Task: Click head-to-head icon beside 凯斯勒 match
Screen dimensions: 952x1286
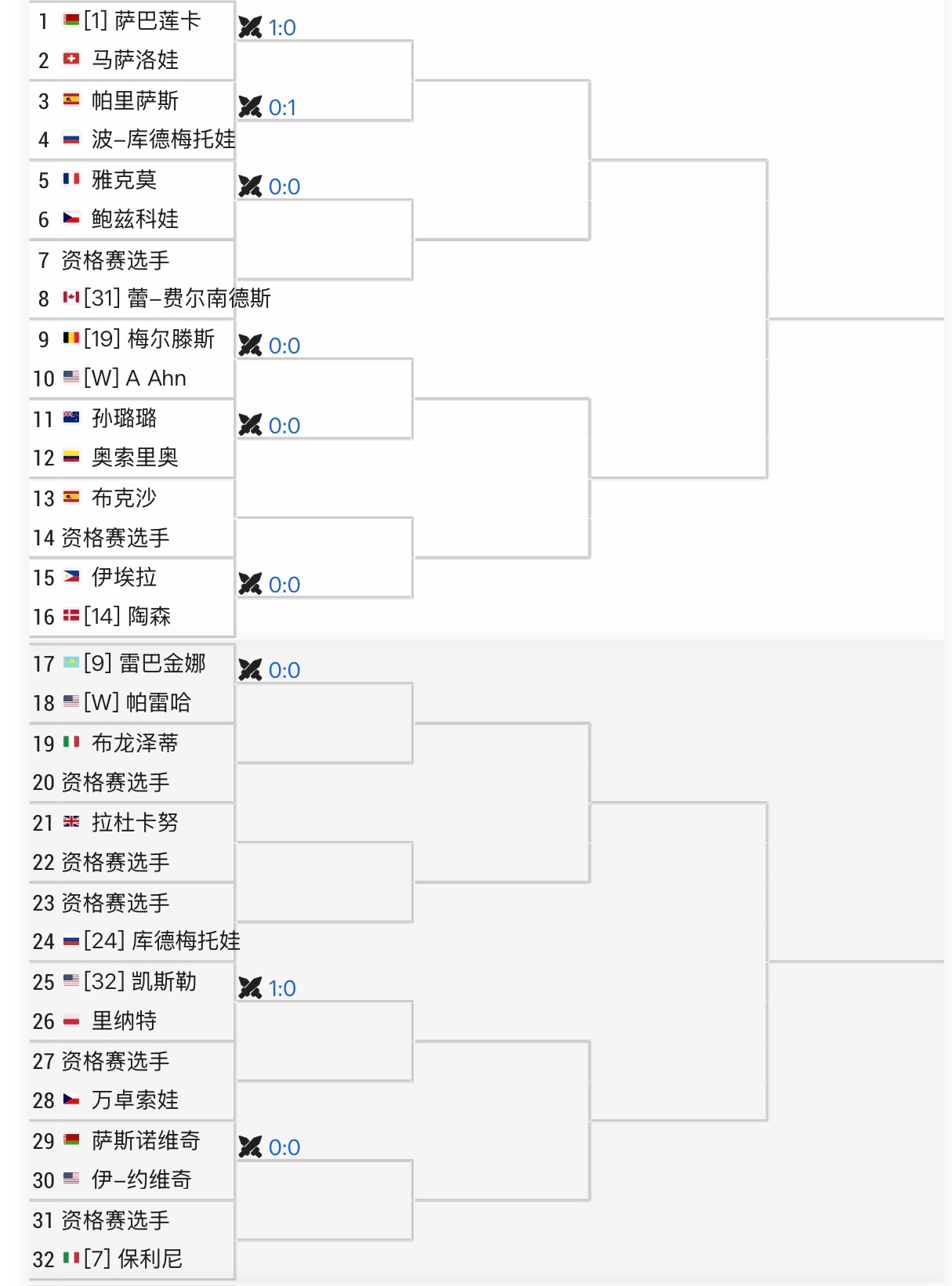Action: coord(250,988)
